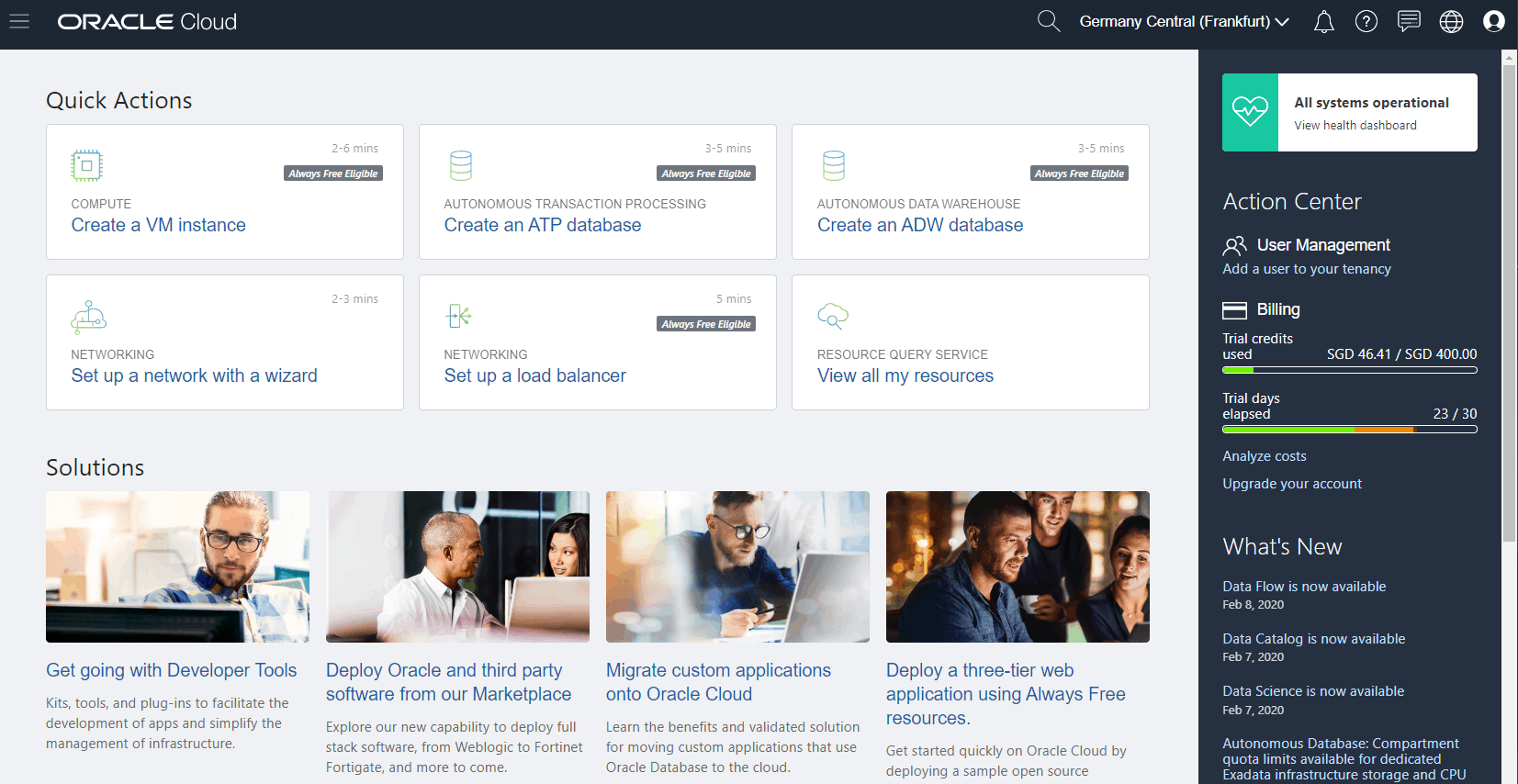Viewport: 1518px width, 784px height.
Task: Open Create a VM instance link
Action: pos(159,225)
